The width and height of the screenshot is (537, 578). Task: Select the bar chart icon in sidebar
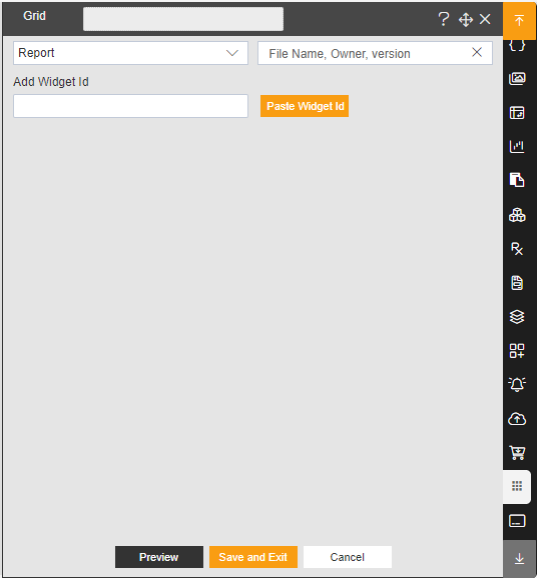[x=517, y=146]
